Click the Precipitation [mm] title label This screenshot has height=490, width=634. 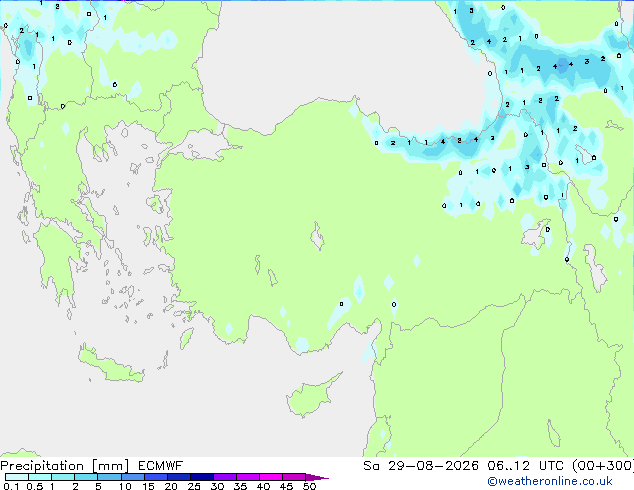click(x=65, y=466)
